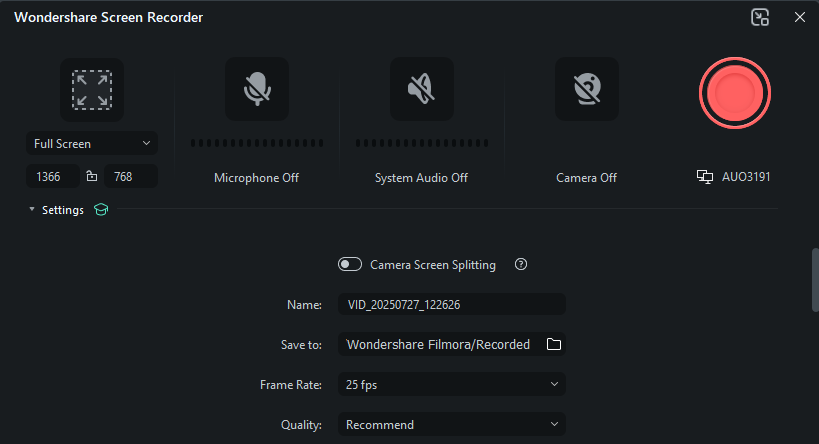Edit the Name field VID_20250727_122626
The height and width of the screenshot is (444, 819).
coord(452,305)
